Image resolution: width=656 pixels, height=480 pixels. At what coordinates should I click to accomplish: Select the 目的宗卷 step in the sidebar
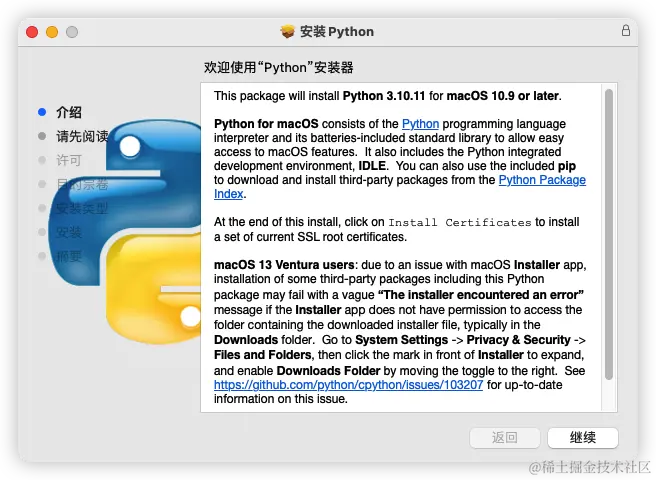point(82,184)
